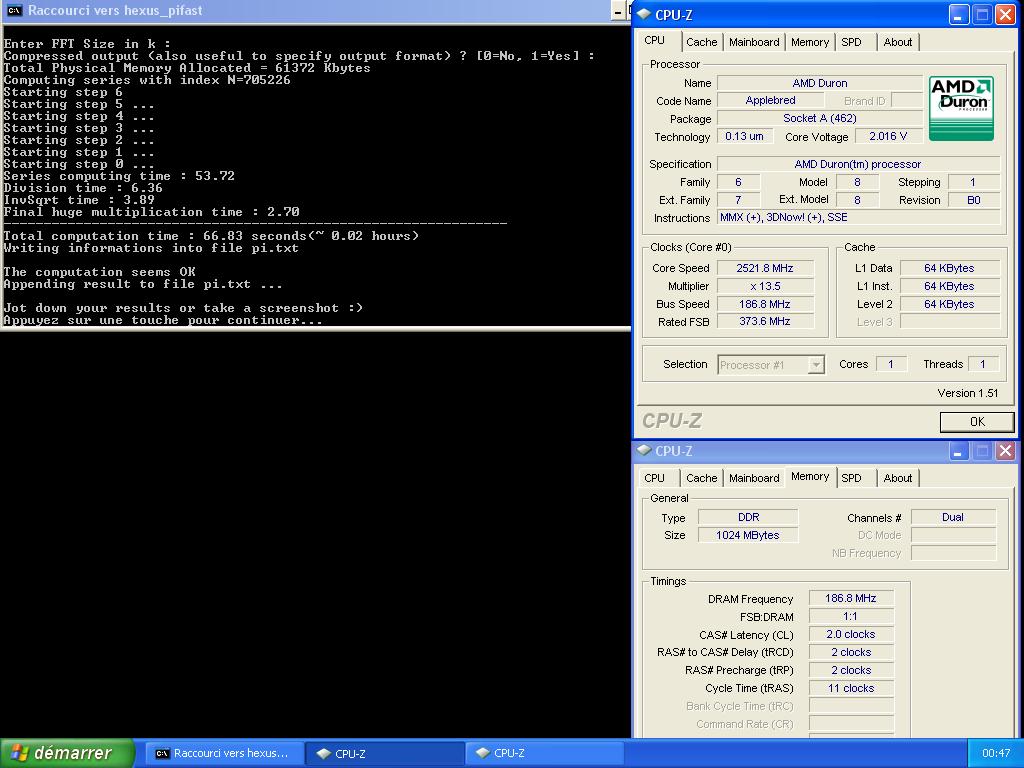This screenshot has height=768, width=1024.
Task: Close the lower CPU-Z window
Action: 1005,451
